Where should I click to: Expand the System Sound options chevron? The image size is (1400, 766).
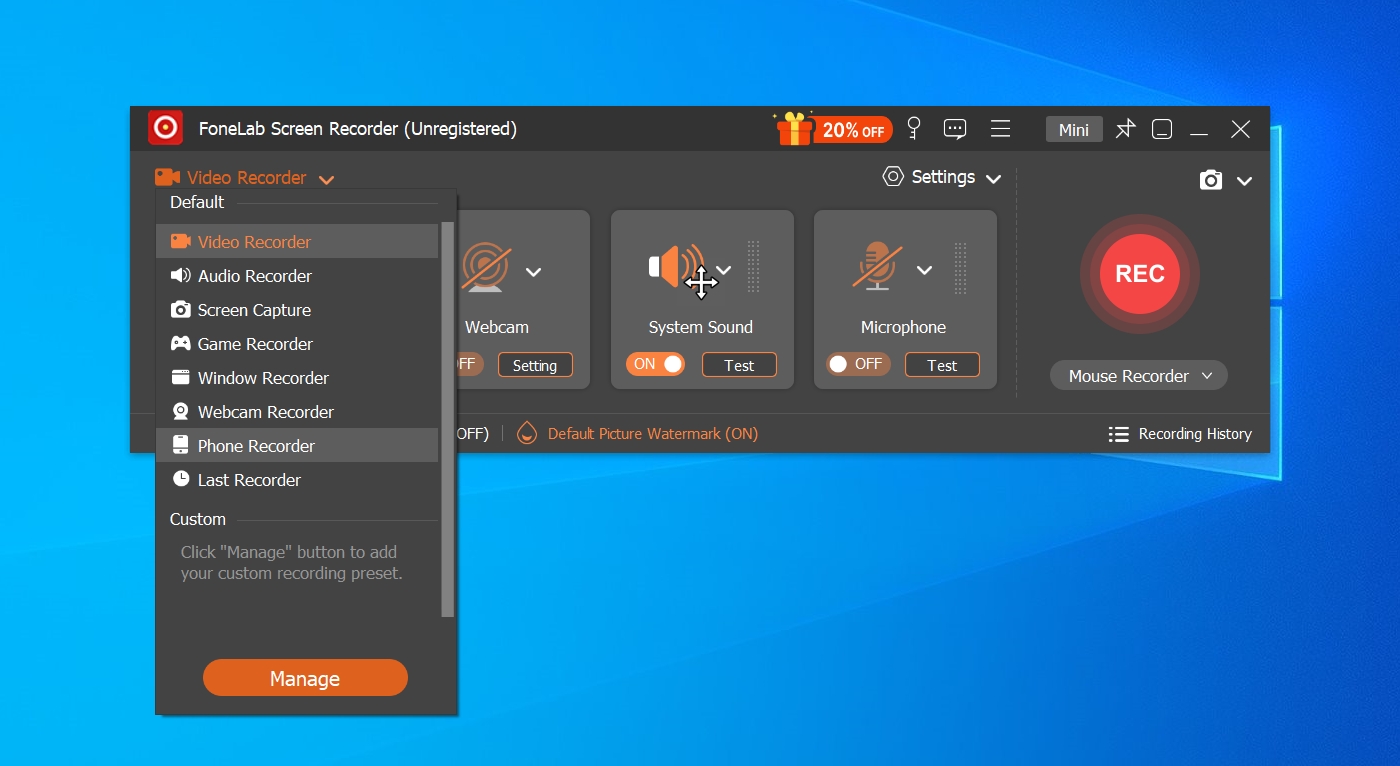pos(724,270)
